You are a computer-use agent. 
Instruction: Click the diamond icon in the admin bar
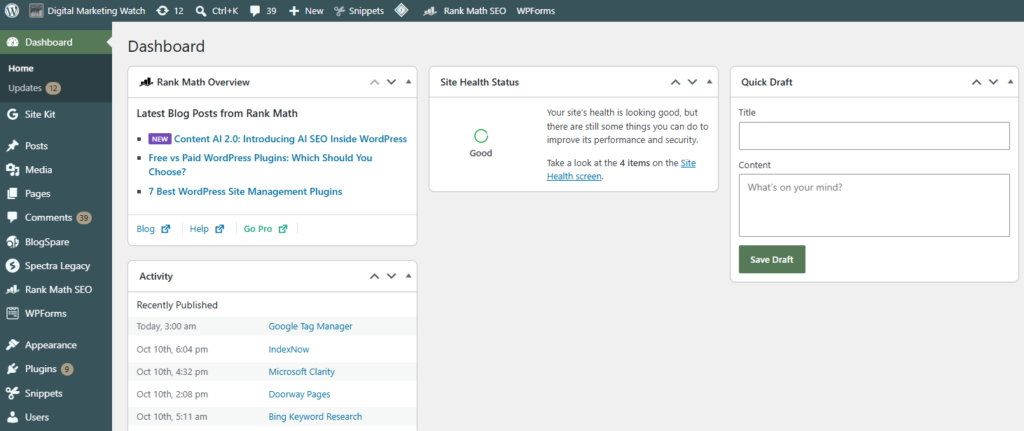tap(402, 10)
